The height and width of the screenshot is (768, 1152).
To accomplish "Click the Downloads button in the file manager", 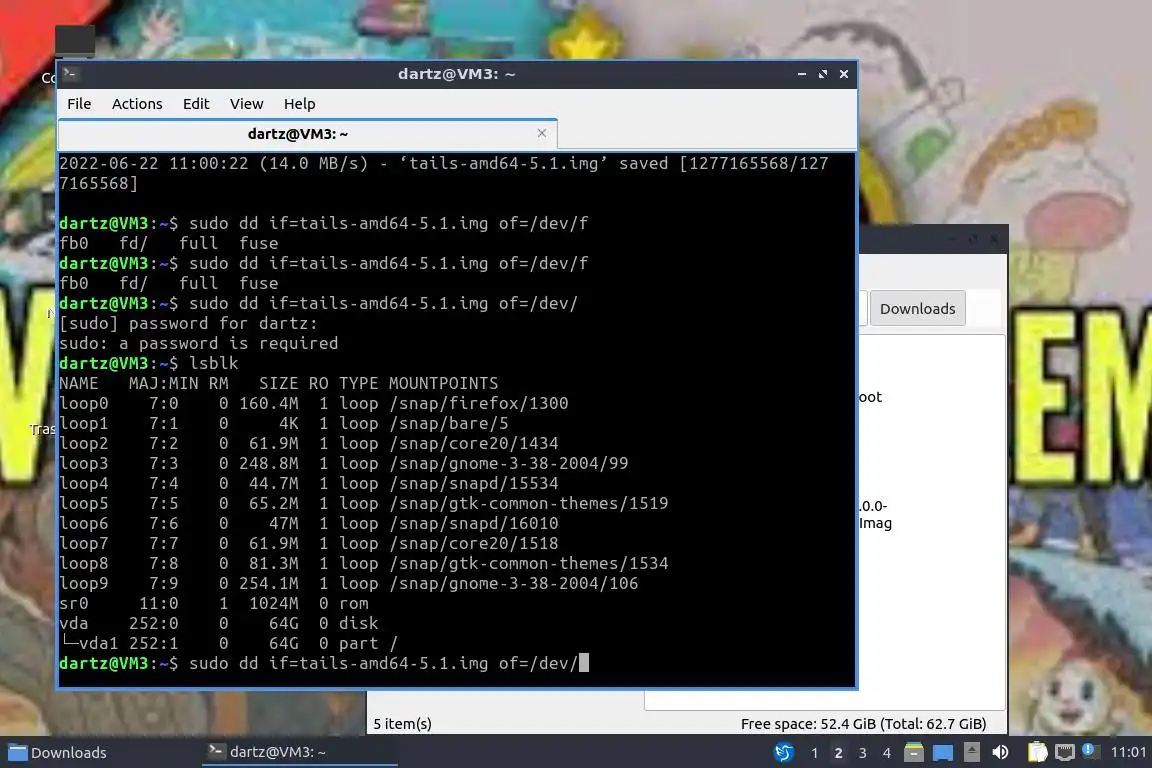I will (x=917, y=309).
